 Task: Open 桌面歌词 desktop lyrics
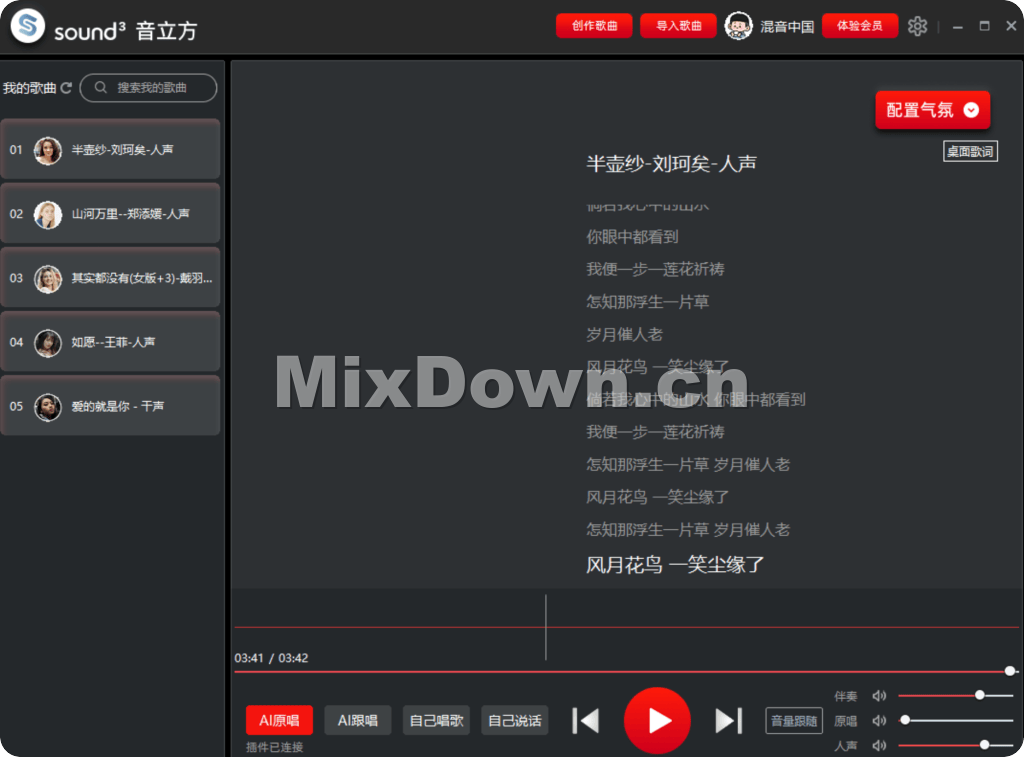coord(969,151)
